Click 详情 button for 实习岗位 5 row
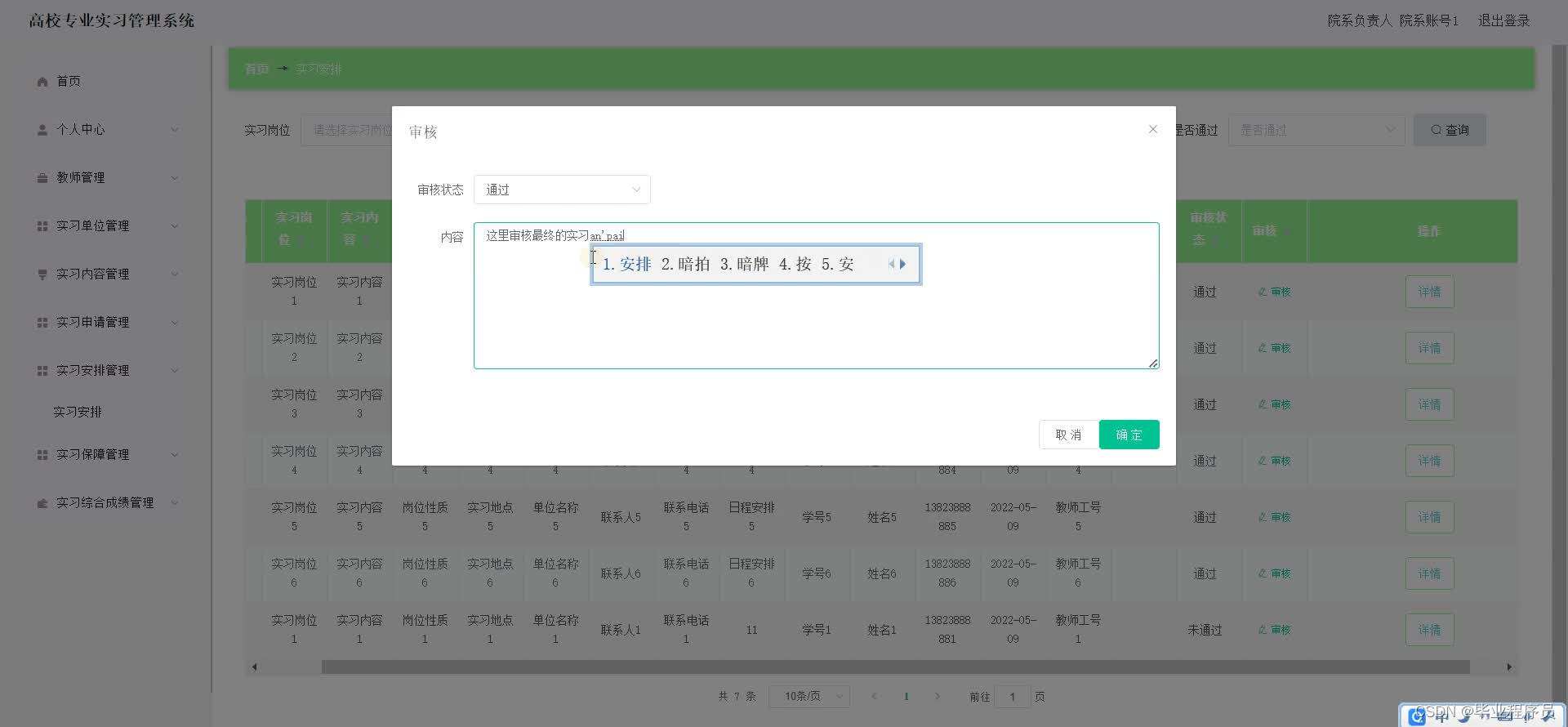 [x=1429, y=517]
